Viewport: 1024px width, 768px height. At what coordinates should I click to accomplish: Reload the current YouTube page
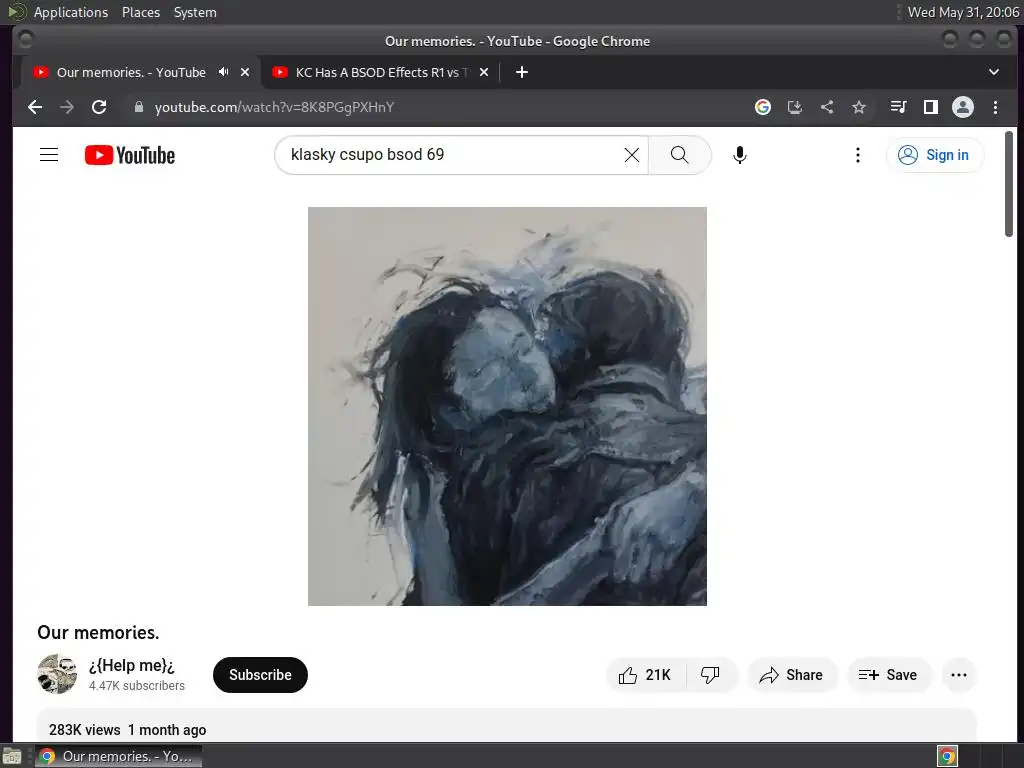[99, 107]
